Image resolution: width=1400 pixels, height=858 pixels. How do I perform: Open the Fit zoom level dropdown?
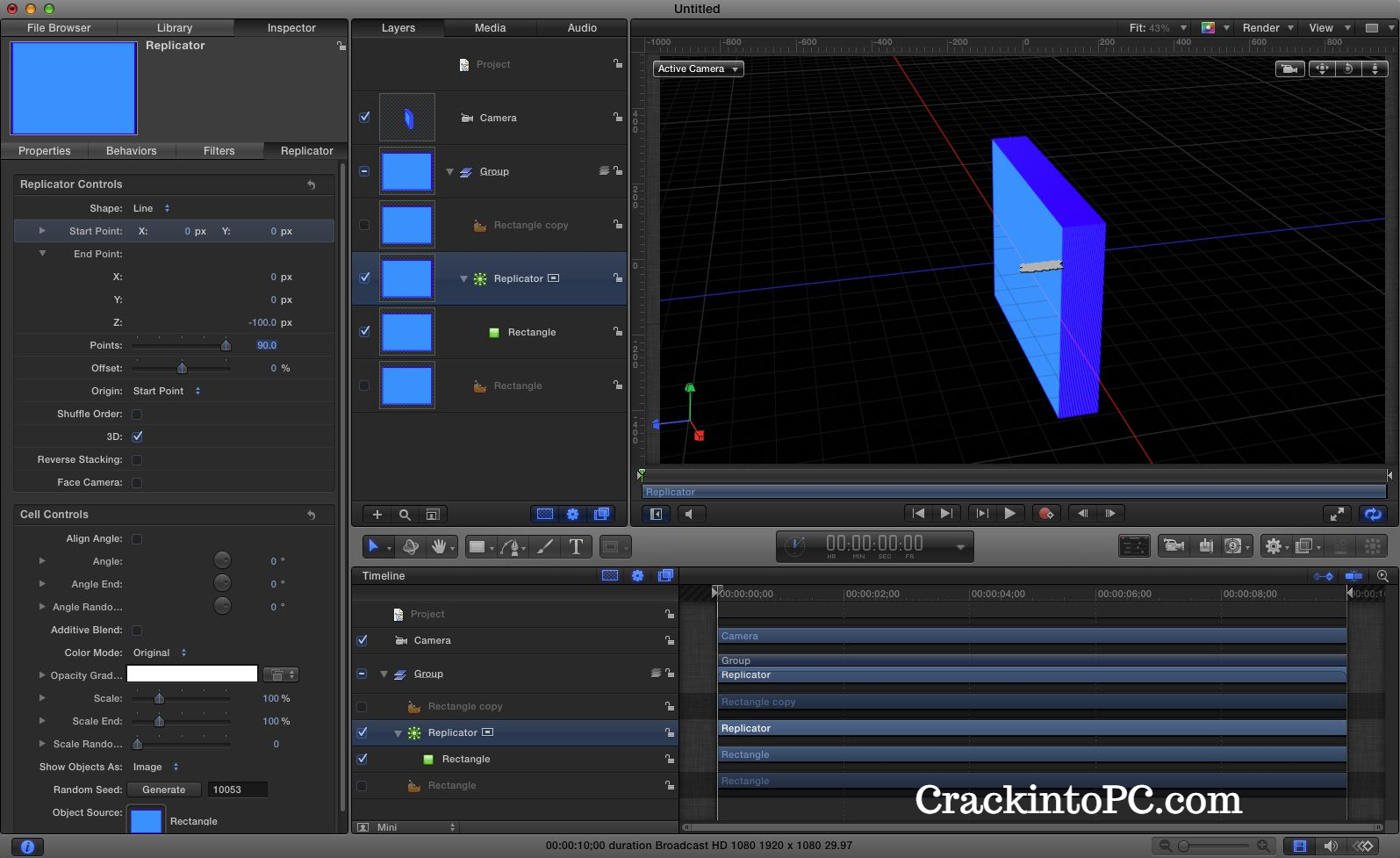pos(1158,28)
